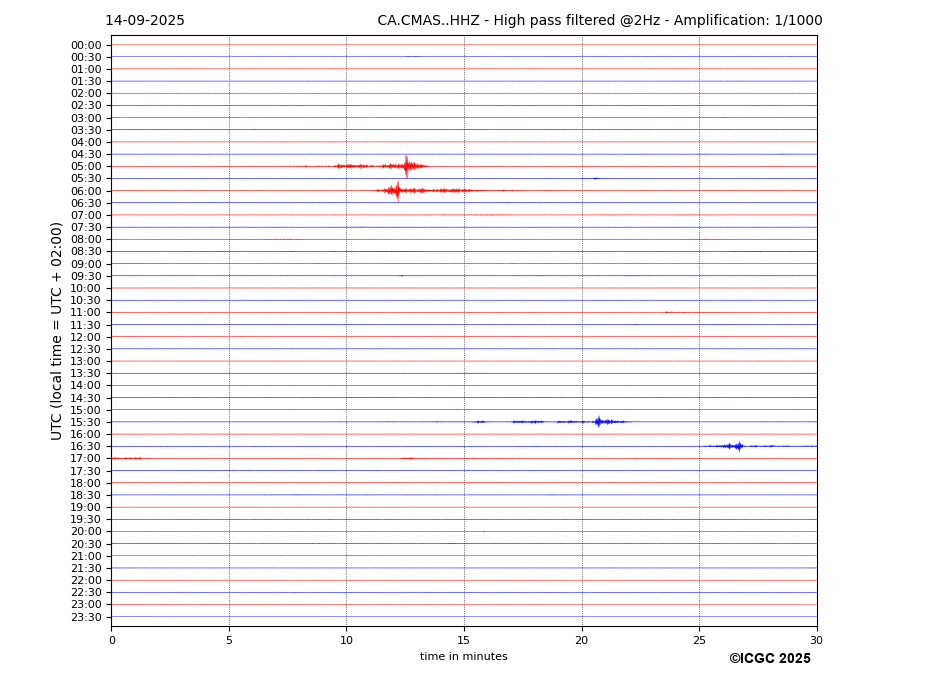The image size is (927, 696).
Task: Click the UTC local time y-axis label
Action: click(56, 331)
